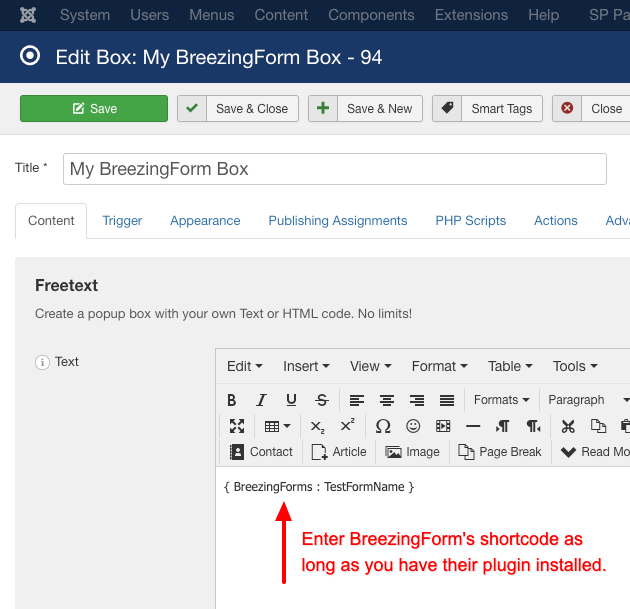Switch to the Actions tab
The height and width of the screenshot is (609, 630).
point(556,221)
